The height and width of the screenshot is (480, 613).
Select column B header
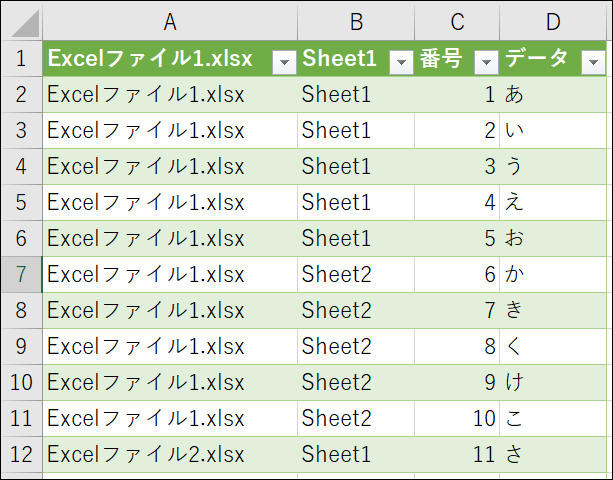pos(356,21)
